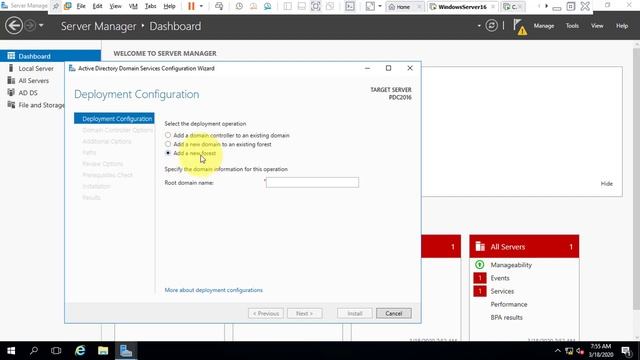Image resolution: width=640 pixels, height=360 pixels.
Task: Select Local Server in the sidebar
Action: coord(36,68)
